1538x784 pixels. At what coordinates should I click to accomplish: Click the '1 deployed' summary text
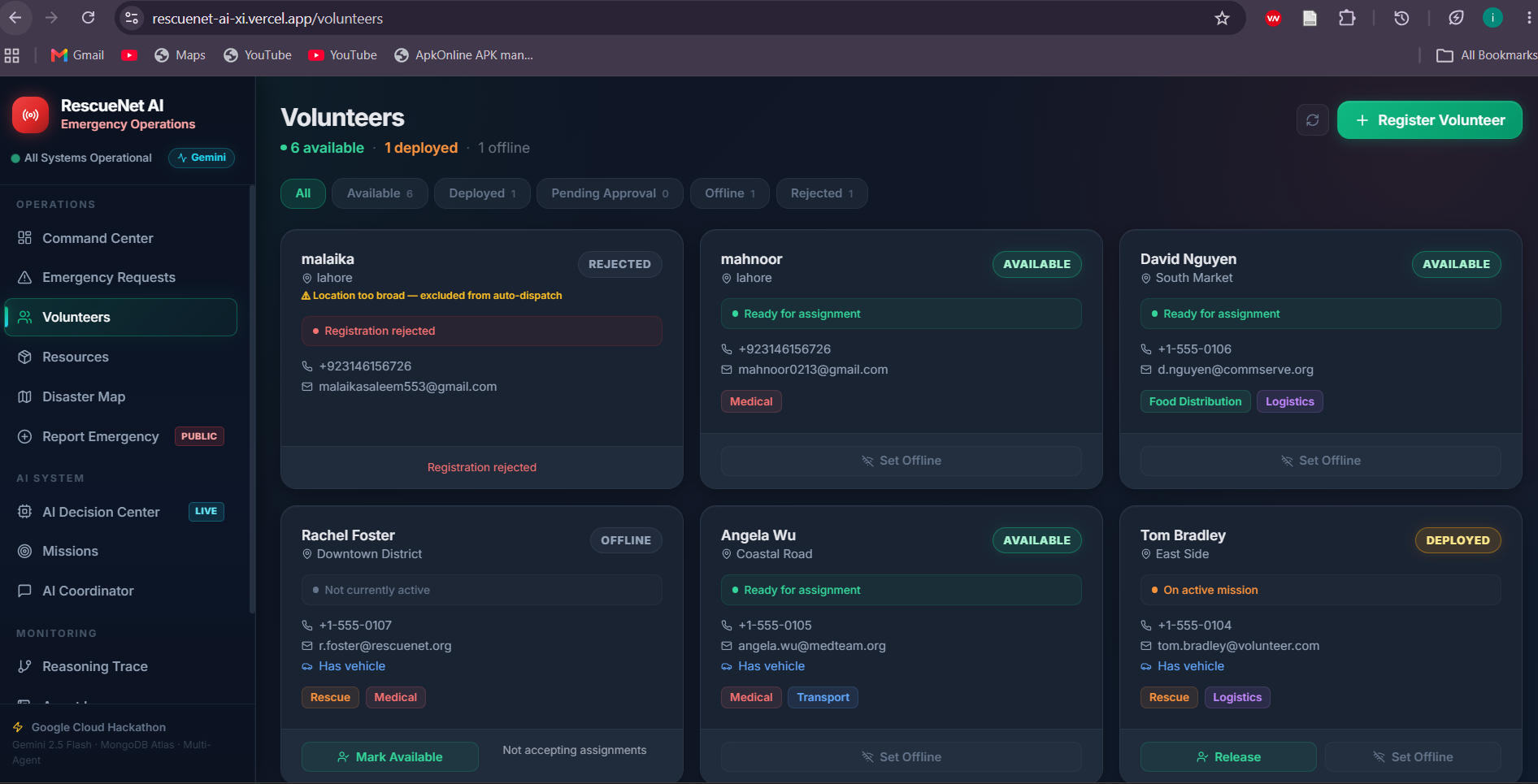coord(421,148)
